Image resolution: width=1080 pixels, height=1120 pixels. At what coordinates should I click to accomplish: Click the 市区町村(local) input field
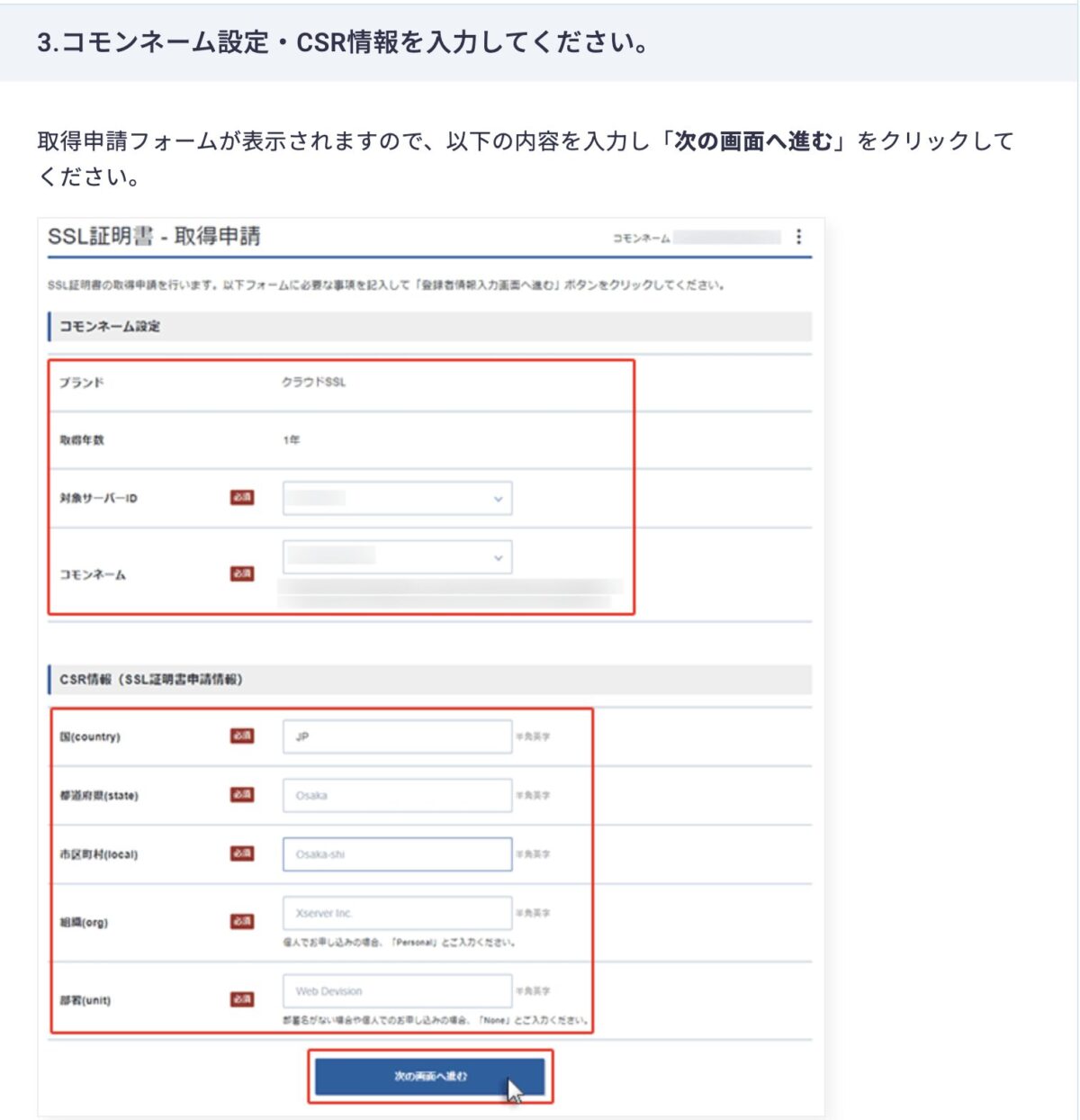(397, 854)
